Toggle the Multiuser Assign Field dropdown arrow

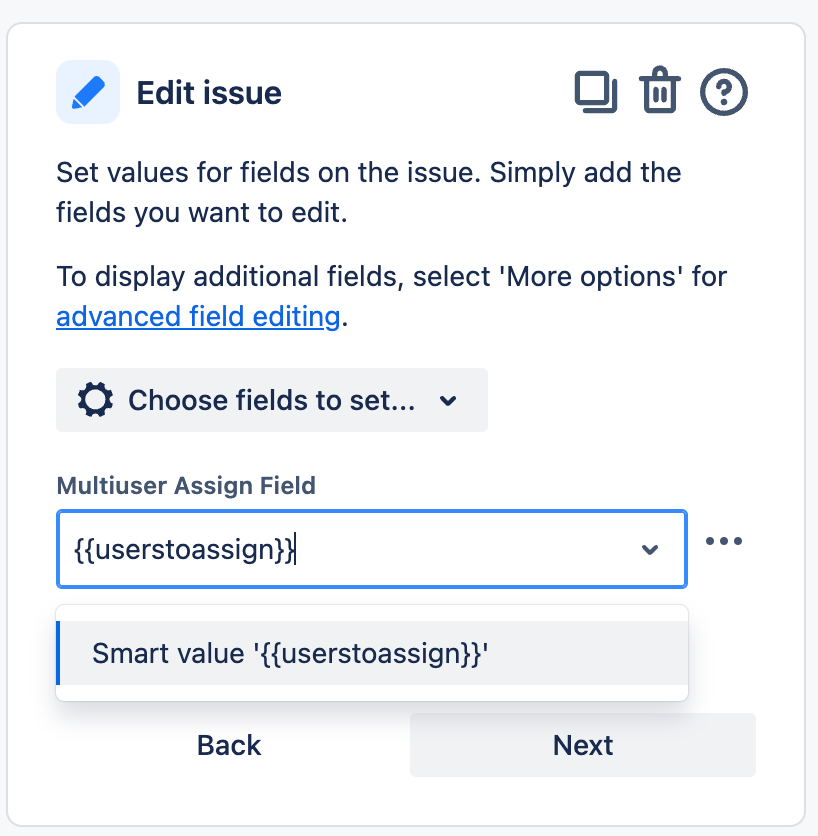(649, 549)
